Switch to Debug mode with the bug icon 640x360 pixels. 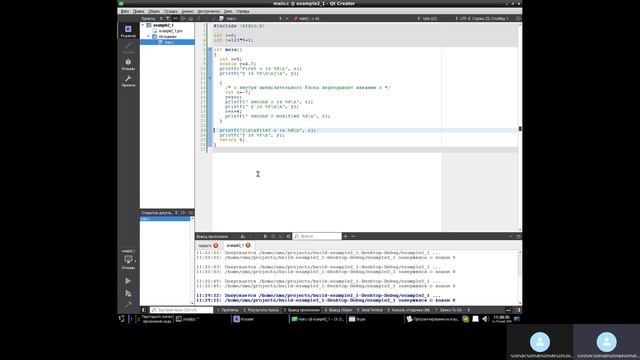pyautogui.click(x=128, y=64)
